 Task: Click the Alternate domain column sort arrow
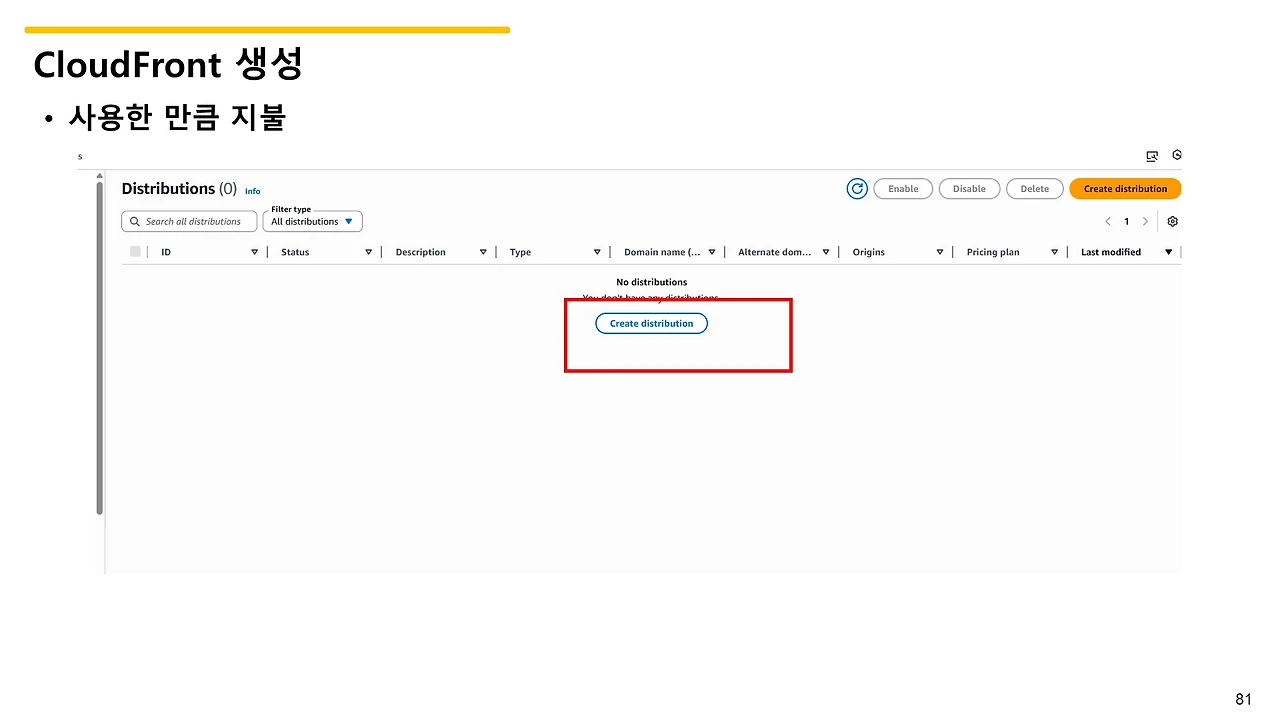(x=825, y=252)
